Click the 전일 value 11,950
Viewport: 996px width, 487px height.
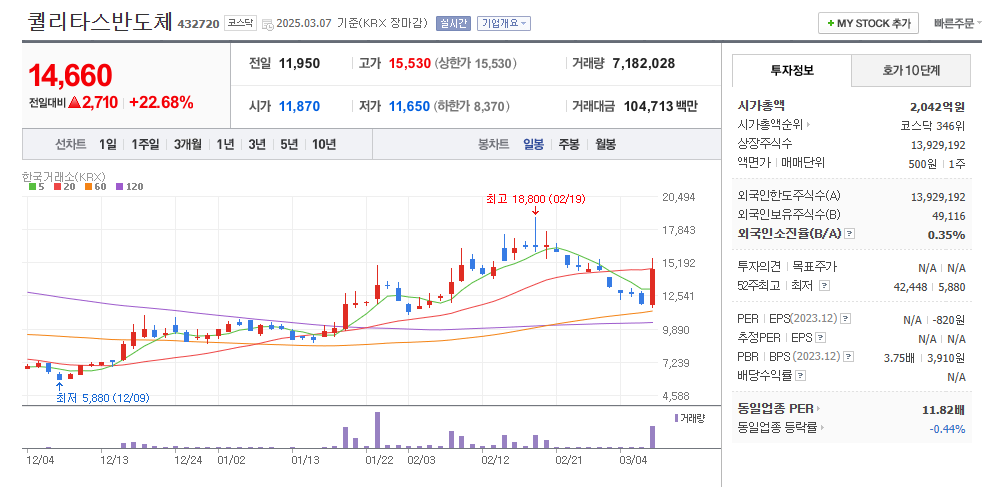pos(299,63)
